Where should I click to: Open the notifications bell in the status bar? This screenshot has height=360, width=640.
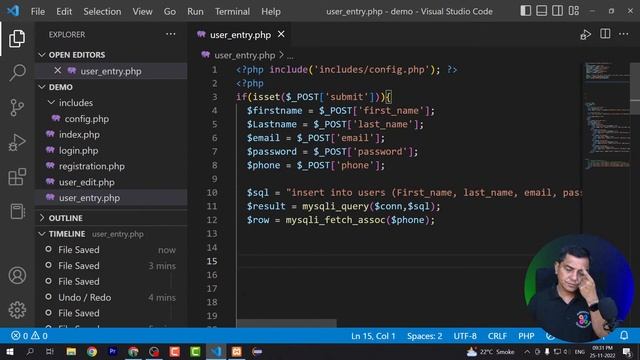624,336
